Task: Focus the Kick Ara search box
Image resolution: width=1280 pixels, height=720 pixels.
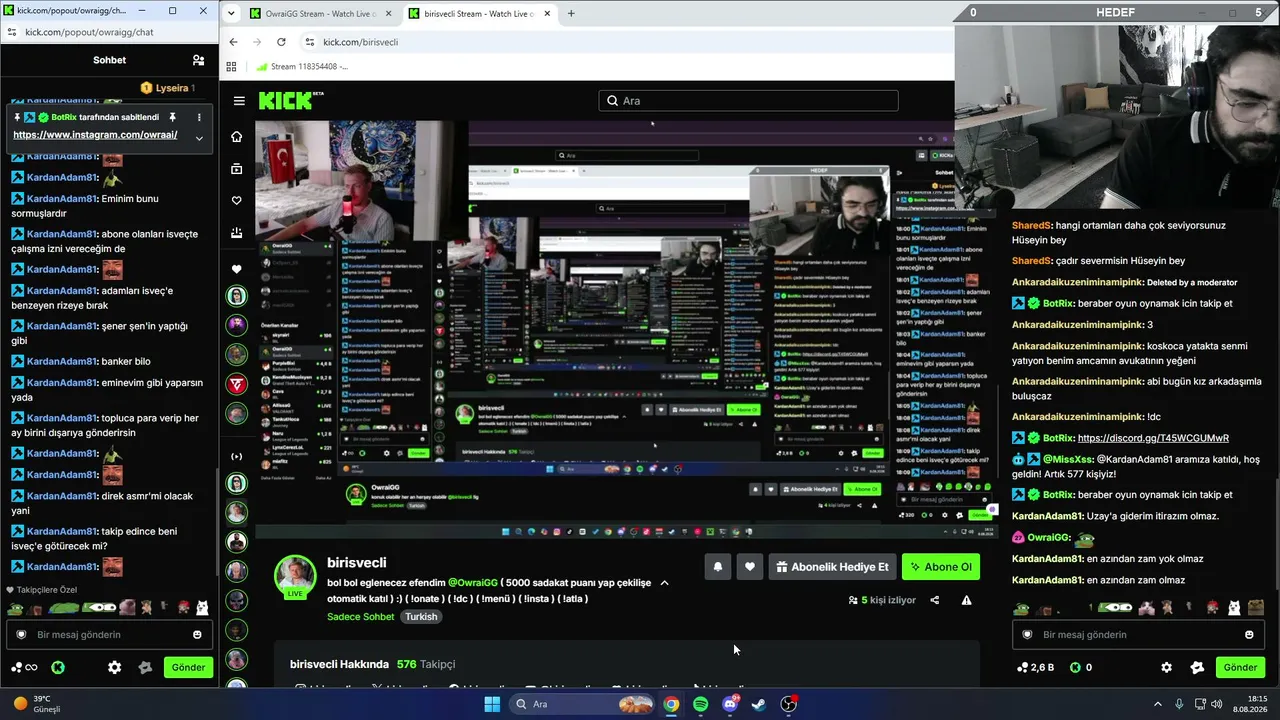Action: (748, 101)
